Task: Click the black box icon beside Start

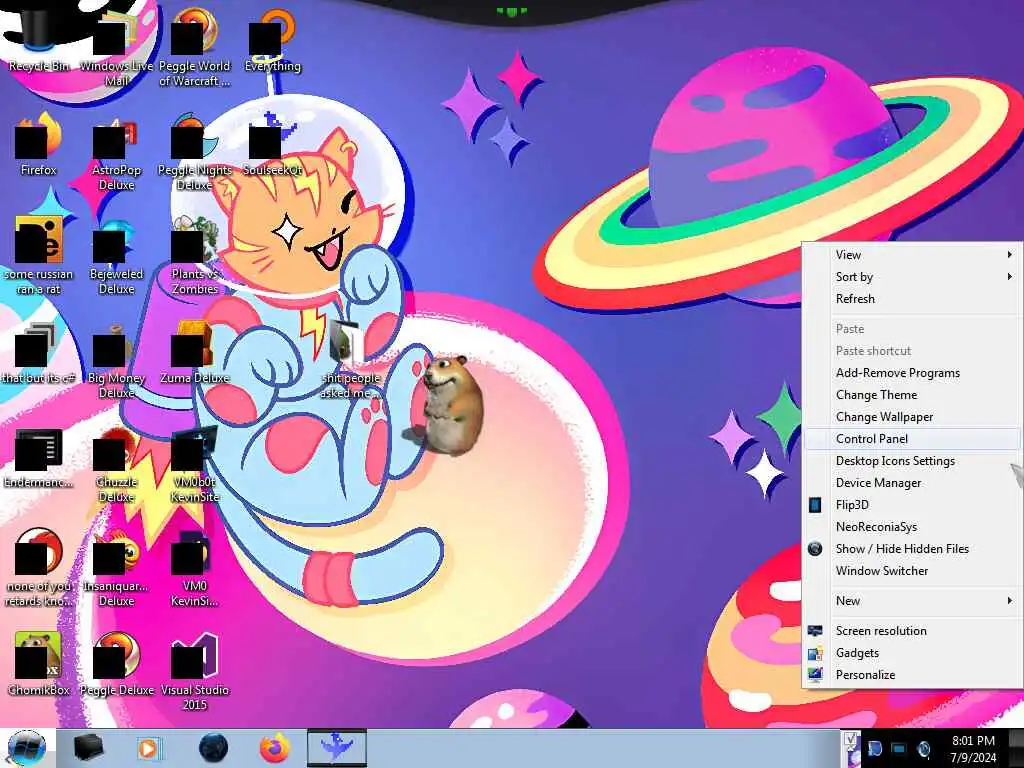Action: click(x=88, y=748)
